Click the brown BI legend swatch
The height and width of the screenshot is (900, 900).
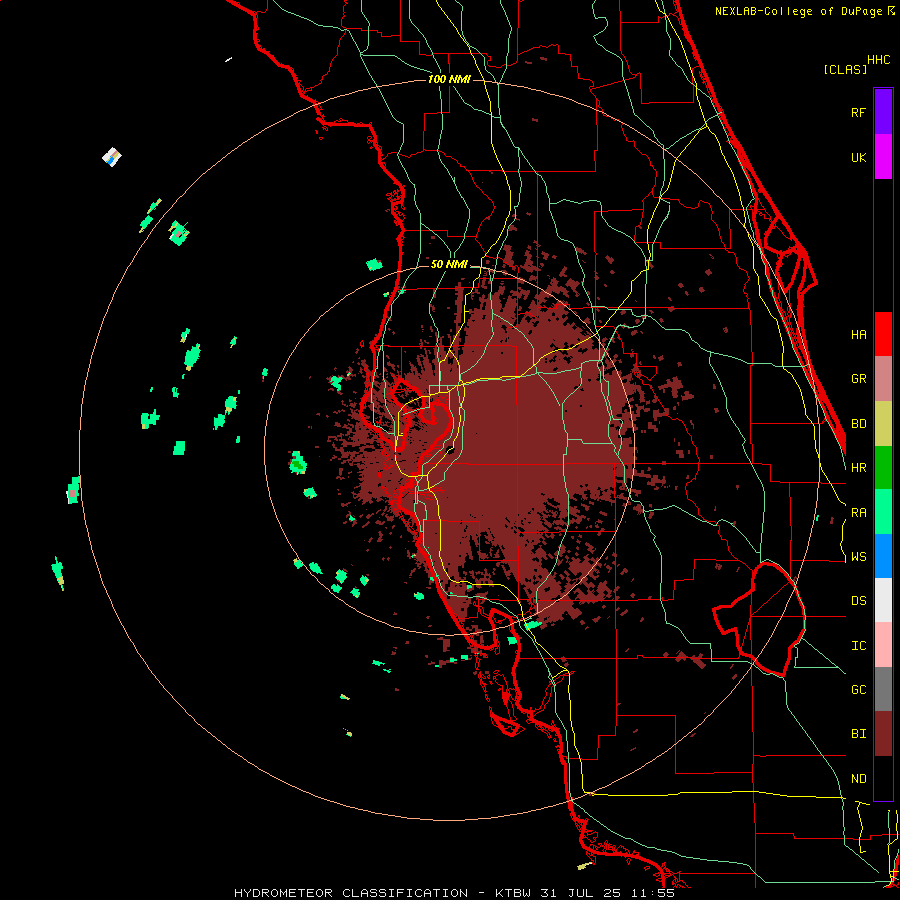coord(883,734)
